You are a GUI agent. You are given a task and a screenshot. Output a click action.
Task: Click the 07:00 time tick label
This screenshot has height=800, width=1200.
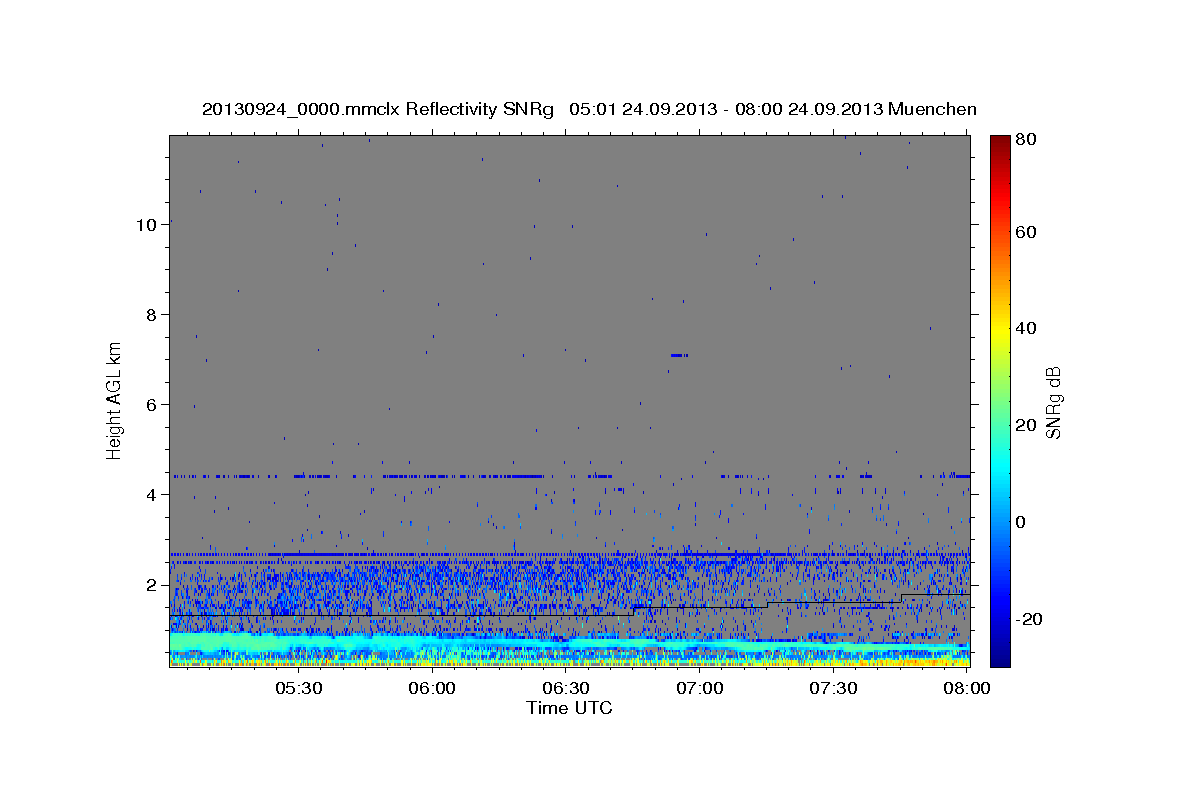(700, 688)
